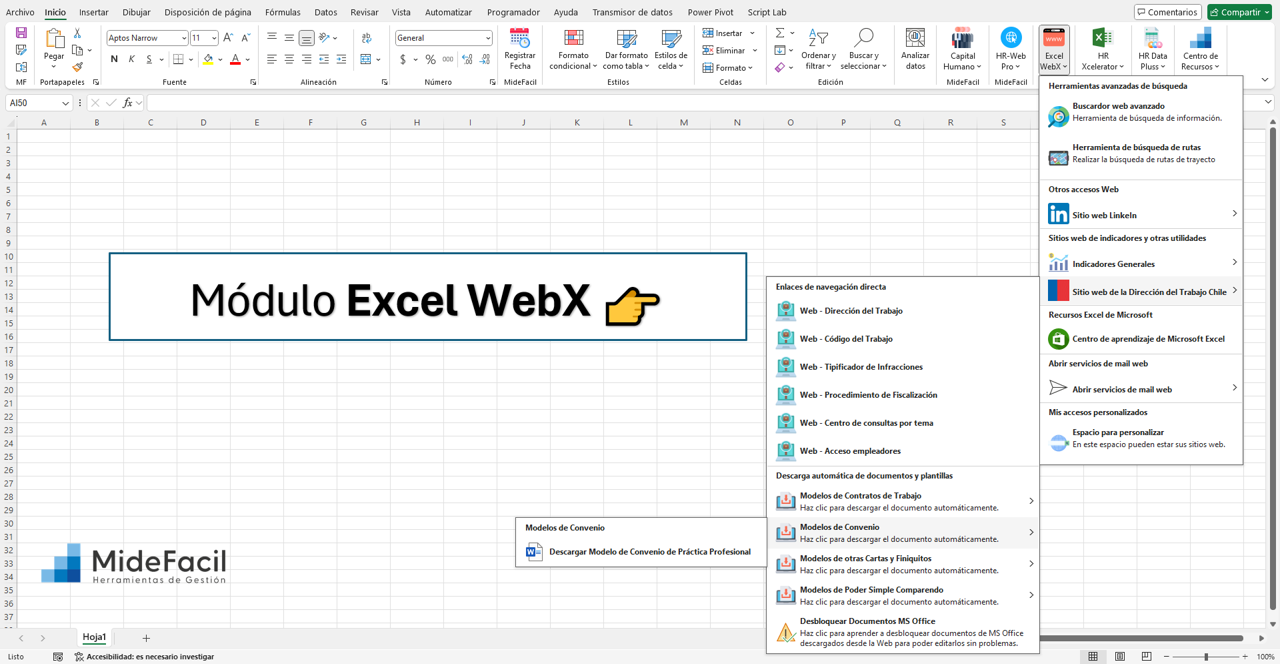The height and width of the screenshot is (664, 1280).
Task: Click the save icon in MF group
Action: [x=21, y=33]
